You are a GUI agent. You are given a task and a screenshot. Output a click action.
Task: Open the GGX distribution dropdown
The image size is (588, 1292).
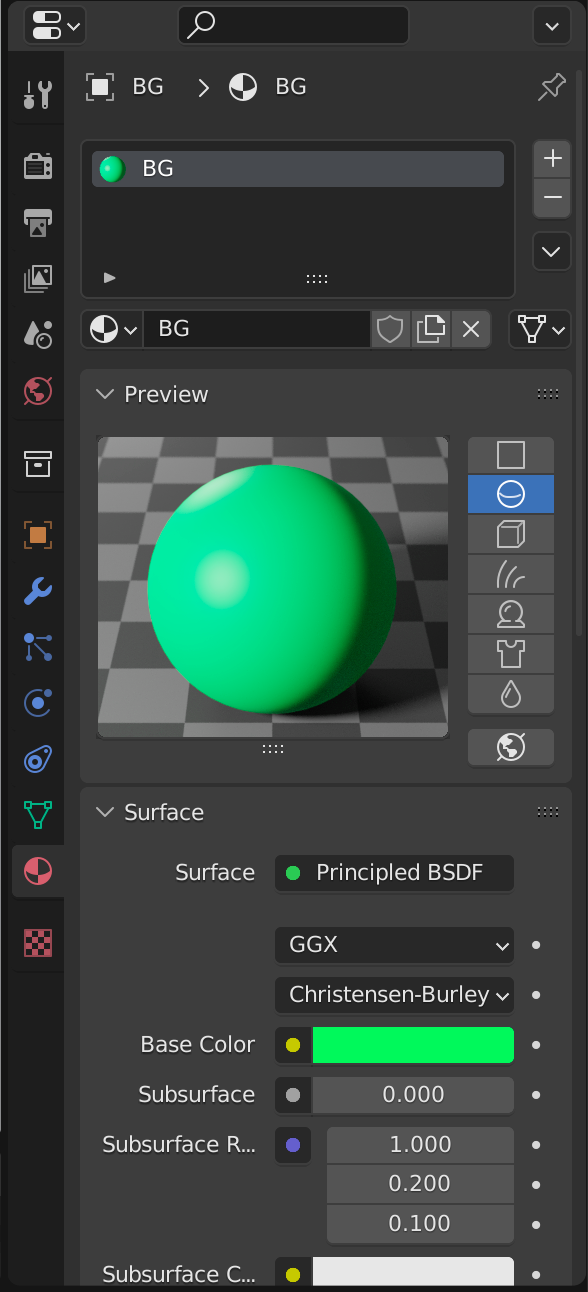point(394,944)
